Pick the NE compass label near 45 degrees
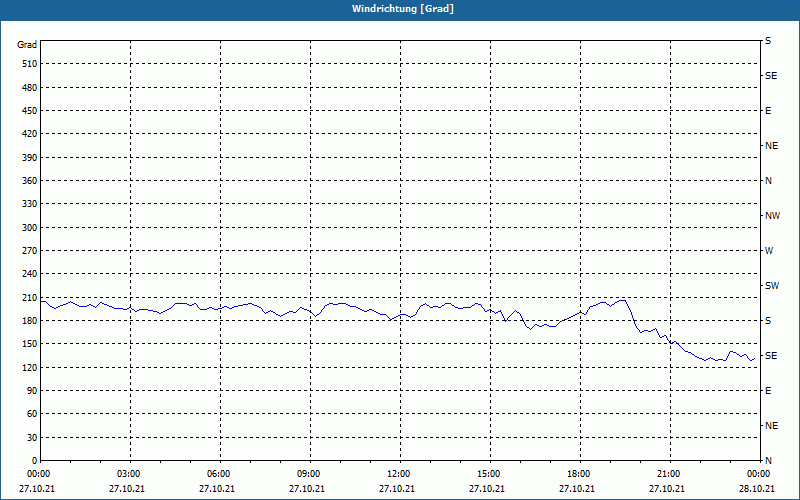 pyautogui.click(x=771, y=426)
